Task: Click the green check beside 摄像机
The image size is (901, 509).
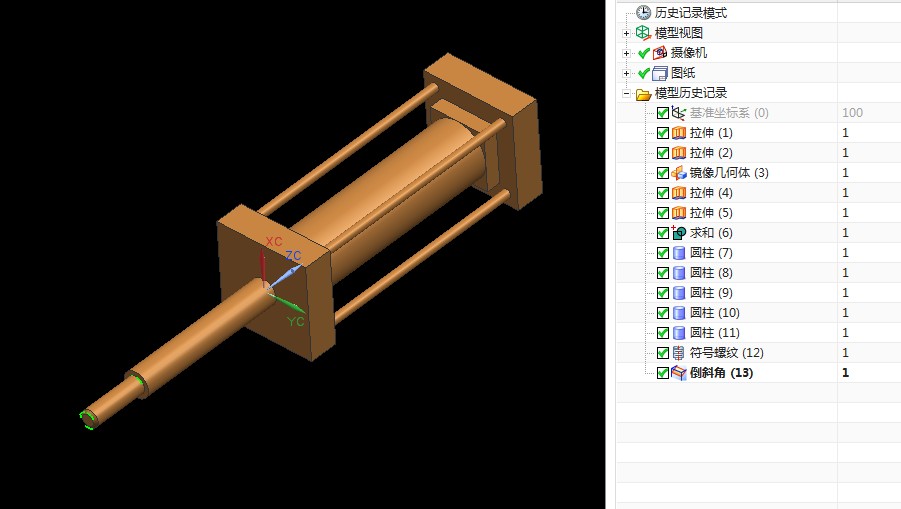Action: (644, 53)
